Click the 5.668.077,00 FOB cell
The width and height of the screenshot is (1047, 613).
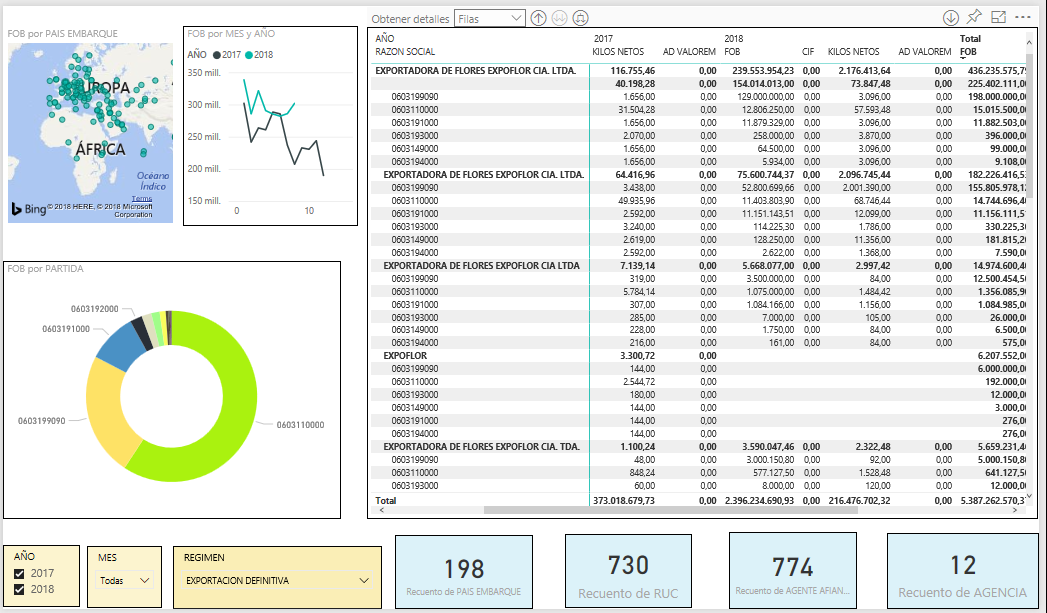click(768, 265)
